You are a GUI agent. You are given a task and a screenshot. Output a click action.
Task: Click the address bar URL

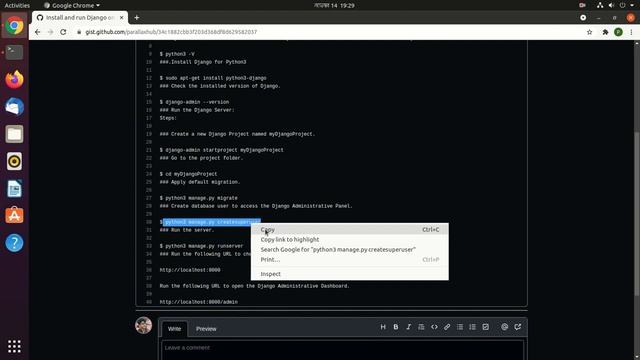coord(171,32)
